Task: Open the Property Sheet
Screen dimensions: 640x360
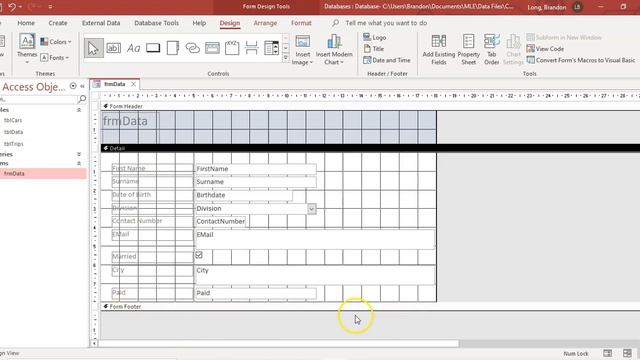Action: click(x=469, y=50)
